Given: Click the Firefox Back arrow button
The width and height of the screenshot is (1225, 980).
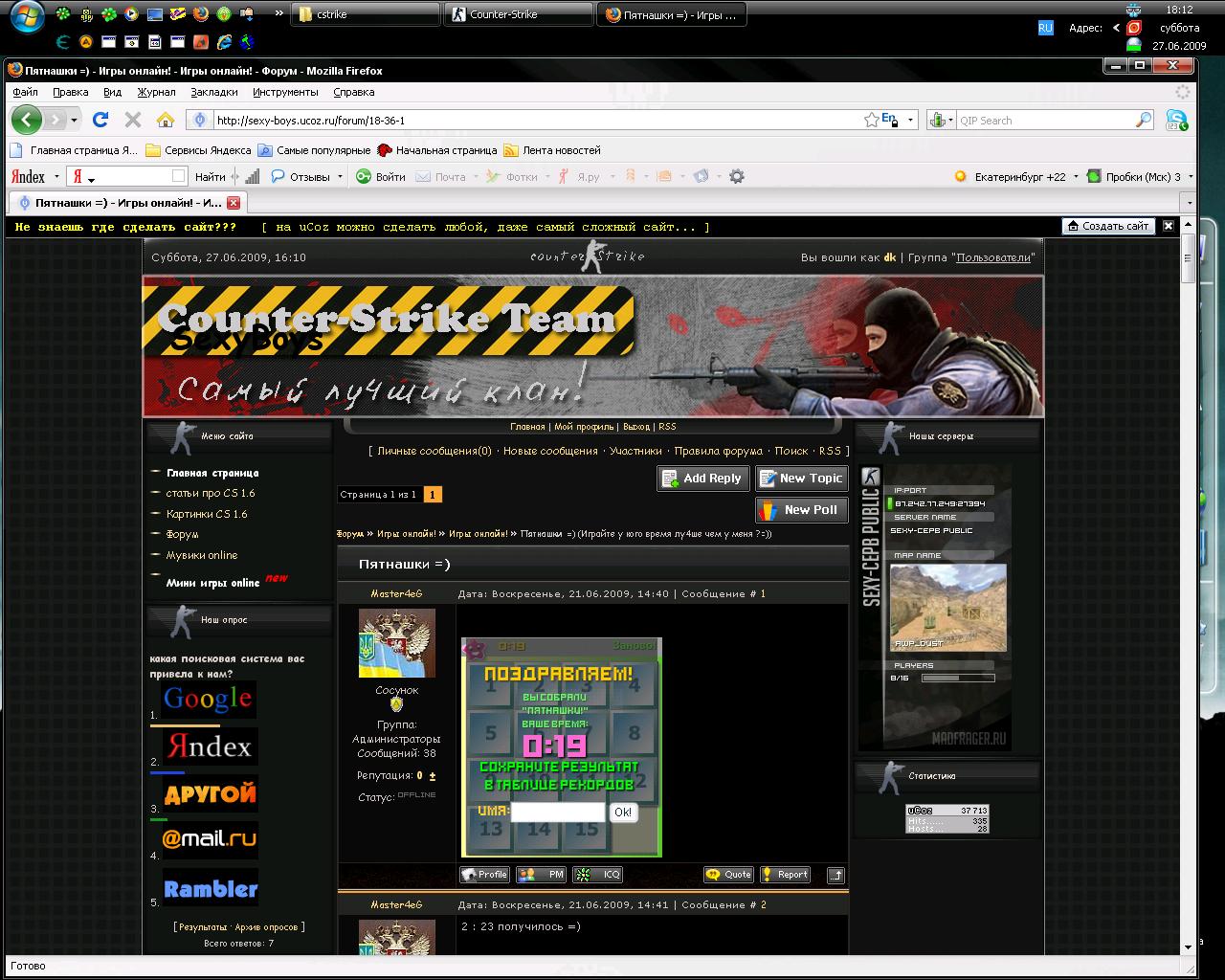Looking at the screenshot, I should coord(27,120).
